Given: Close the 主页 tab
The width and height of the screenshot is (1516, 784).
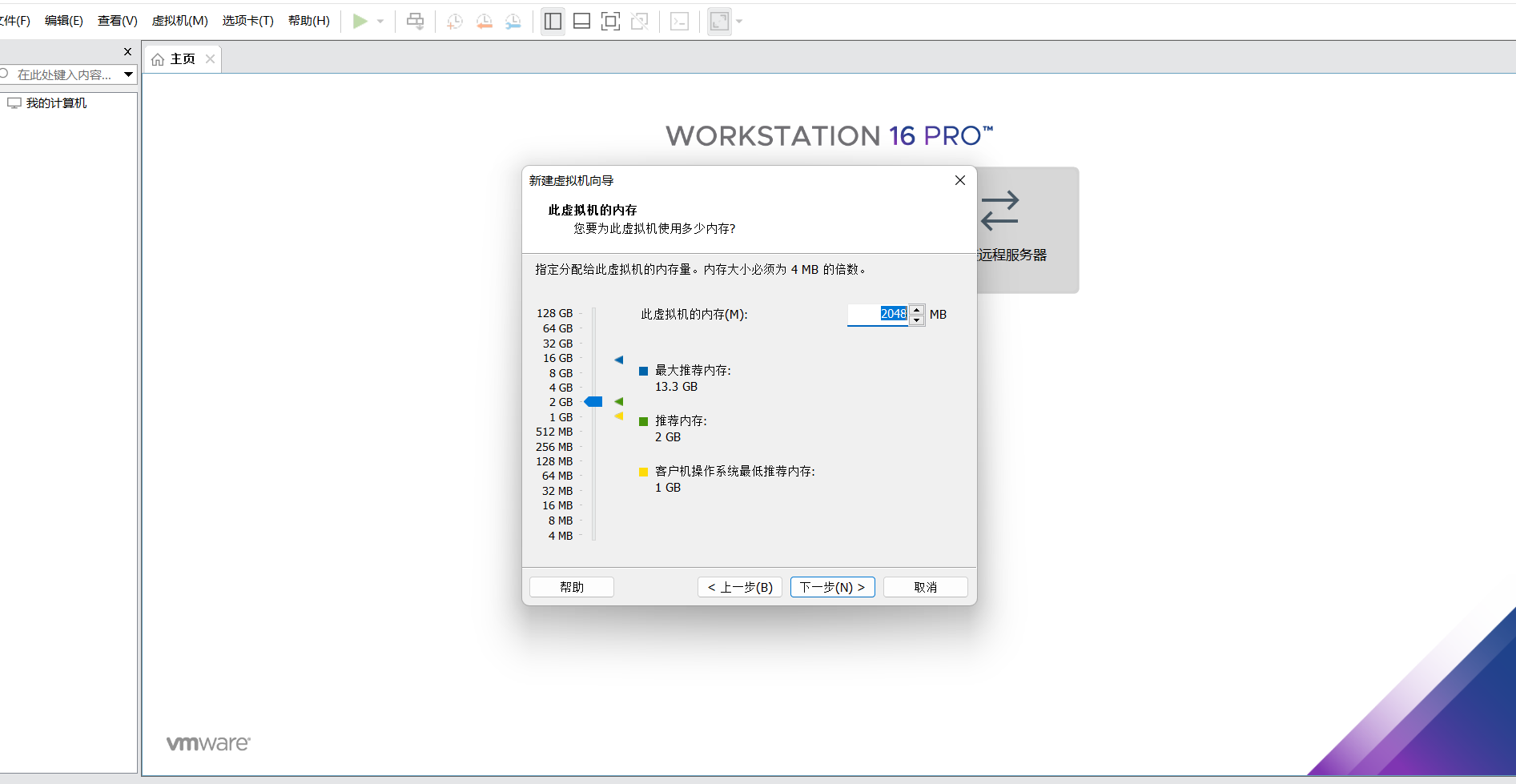Looking at the screenshot, I should (x=210, y=59).
